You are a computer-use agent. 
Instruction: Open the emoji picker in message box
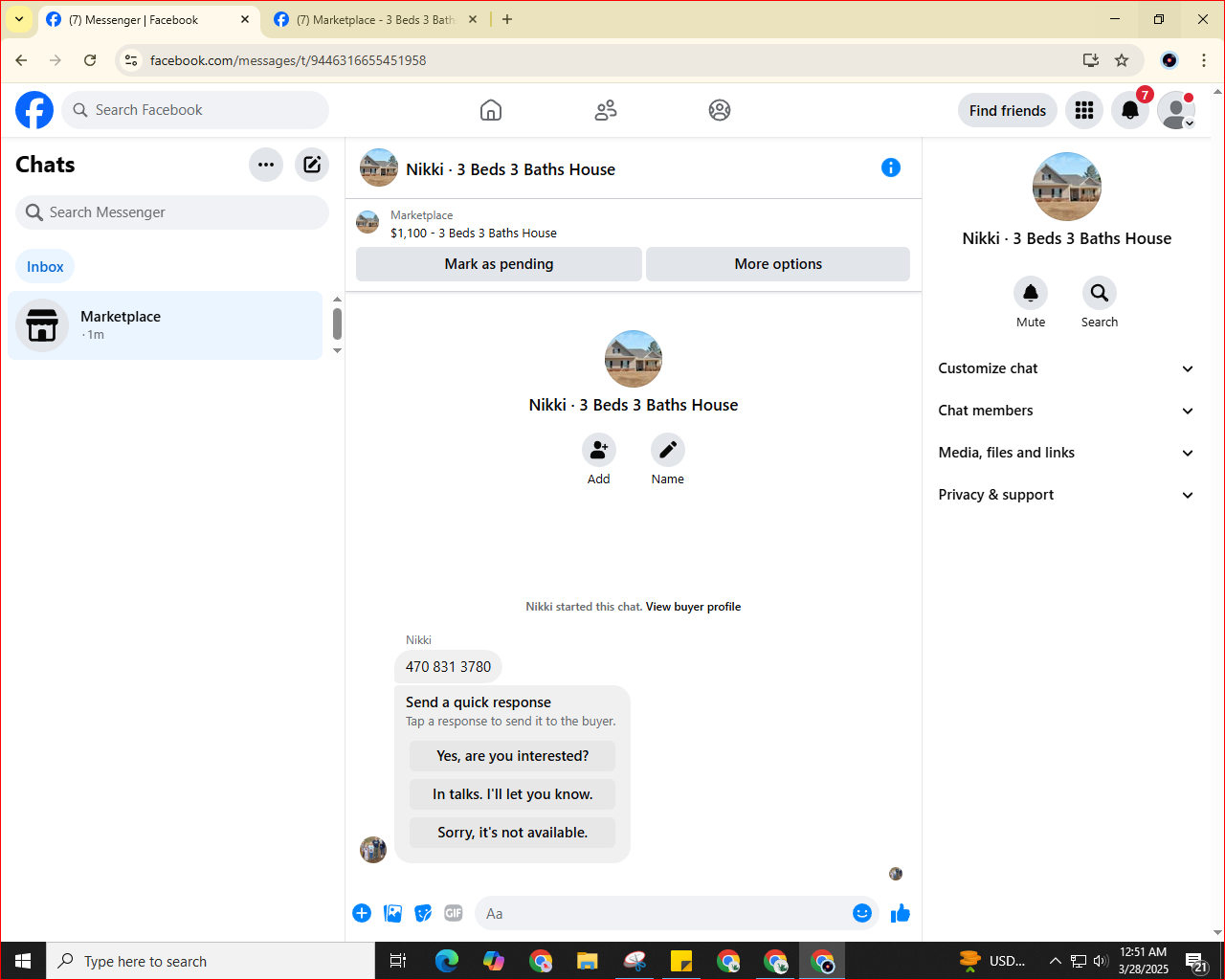(x=862, y=913)
